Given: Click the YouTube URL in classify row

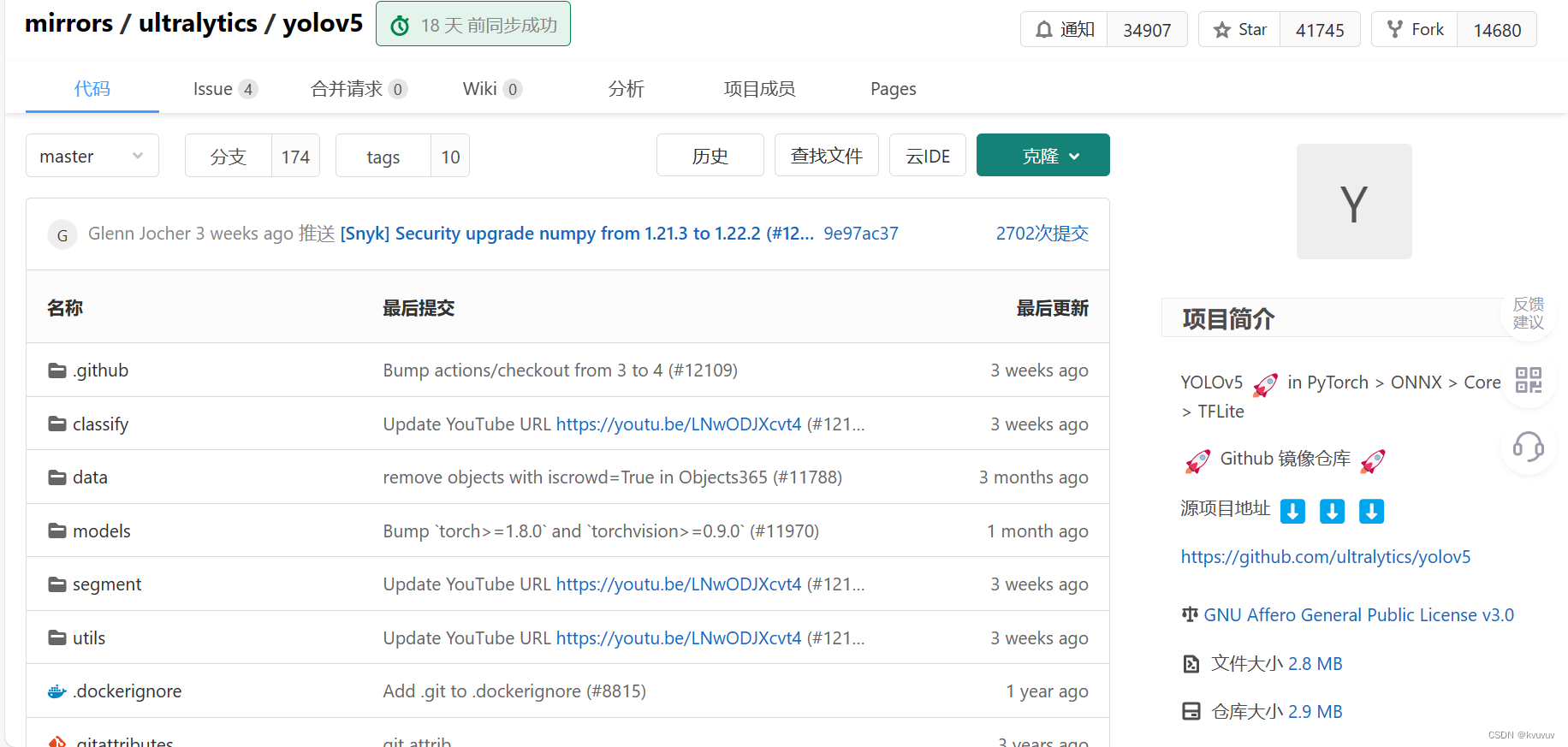Looking at the screenshot, I should pyautogui.click(x=679, y=424).
